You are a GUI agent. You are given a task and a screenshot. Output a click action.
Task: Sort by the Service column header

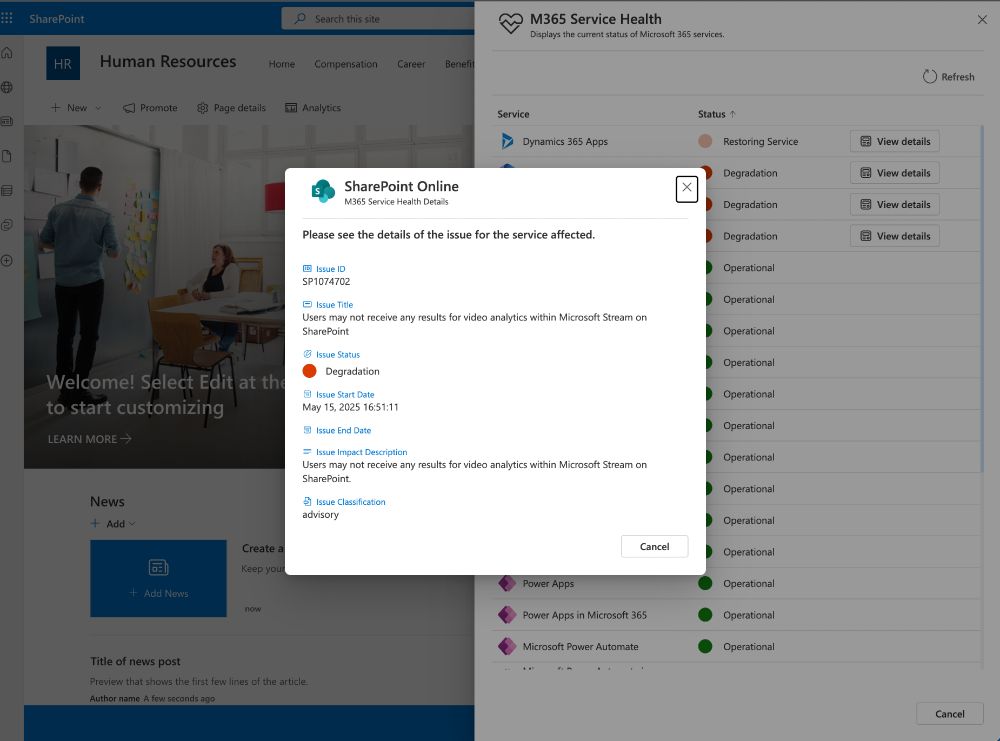(513, 114)
